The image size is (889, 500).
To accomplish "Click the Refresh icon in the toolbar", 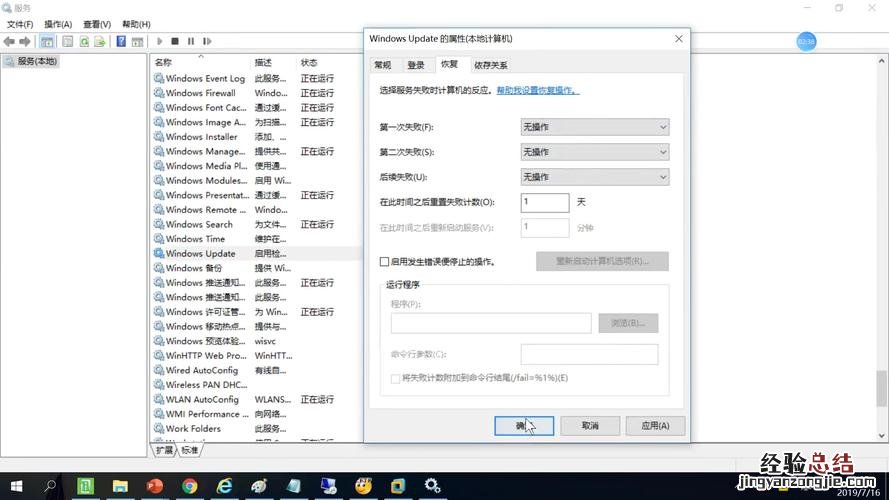I will point(84,41).
